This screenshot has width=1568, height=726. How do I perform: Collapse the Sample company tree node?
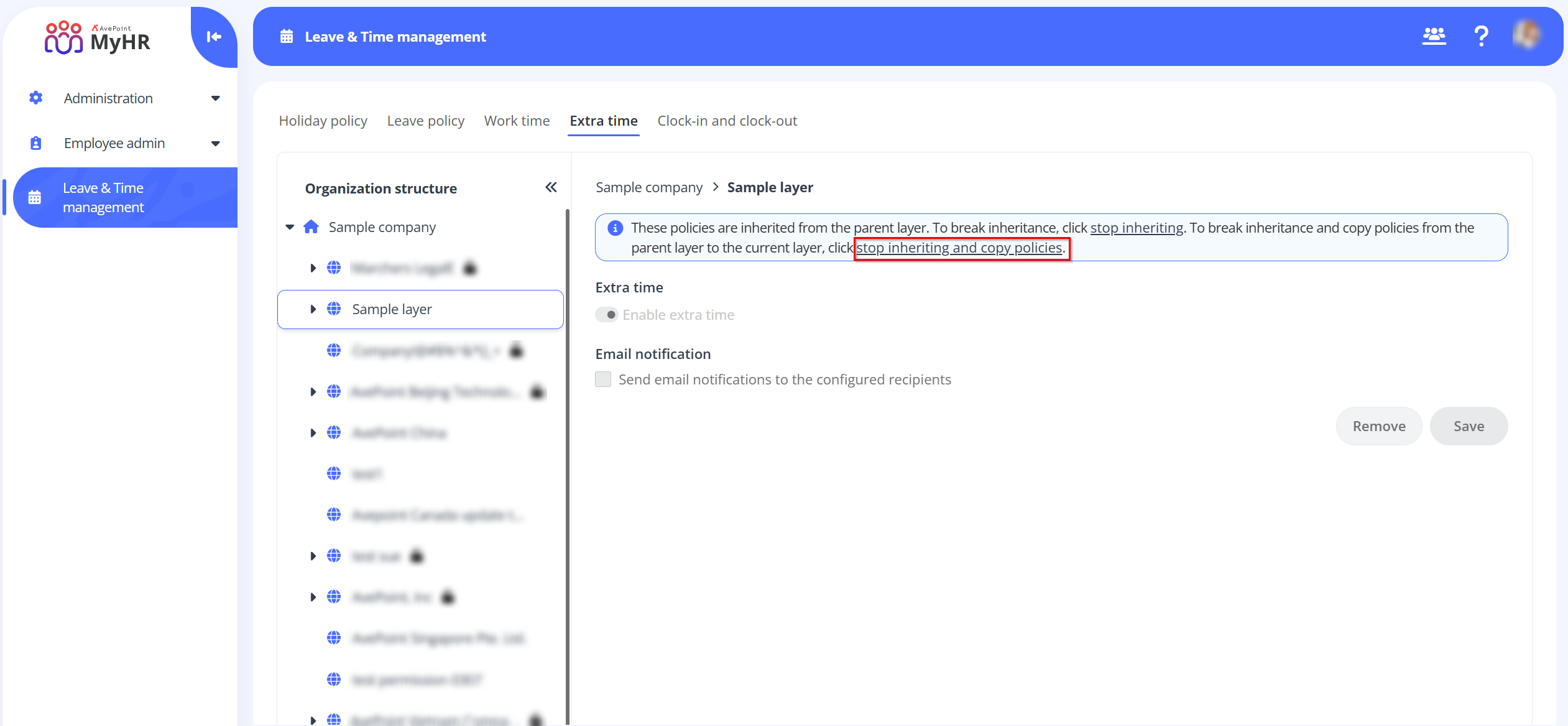coord(290,226)
